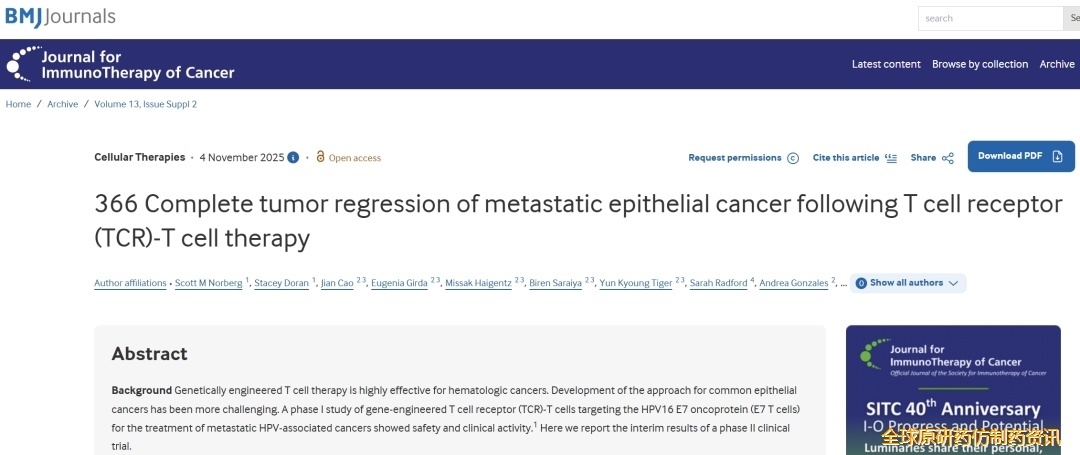Open Scott M Norberg author link
The image size is (1080, 455).
pyautogui.click(x=208, y=283)
